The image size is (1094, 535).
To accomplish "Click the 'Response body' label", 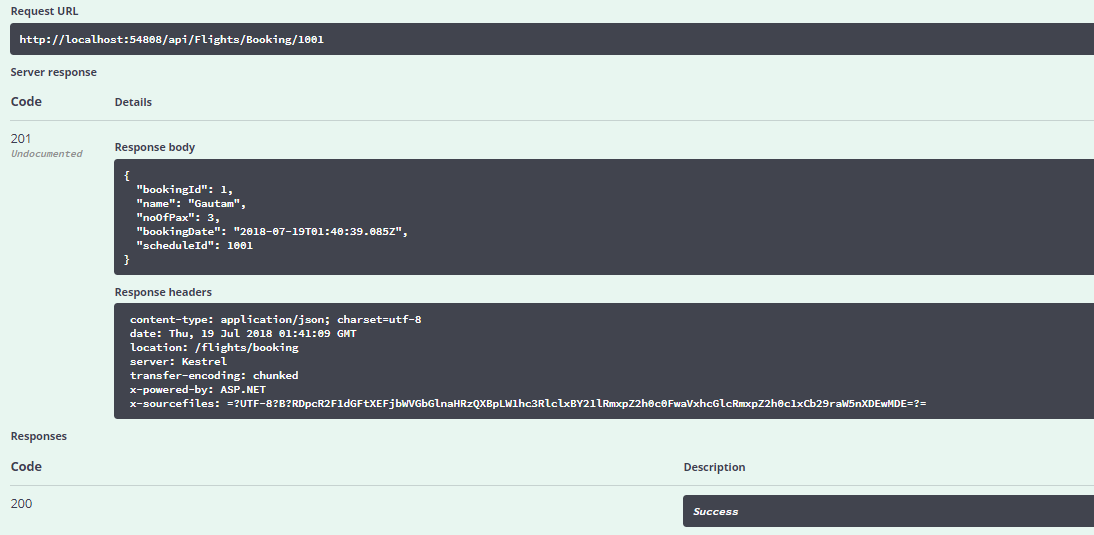I will 155,147.
